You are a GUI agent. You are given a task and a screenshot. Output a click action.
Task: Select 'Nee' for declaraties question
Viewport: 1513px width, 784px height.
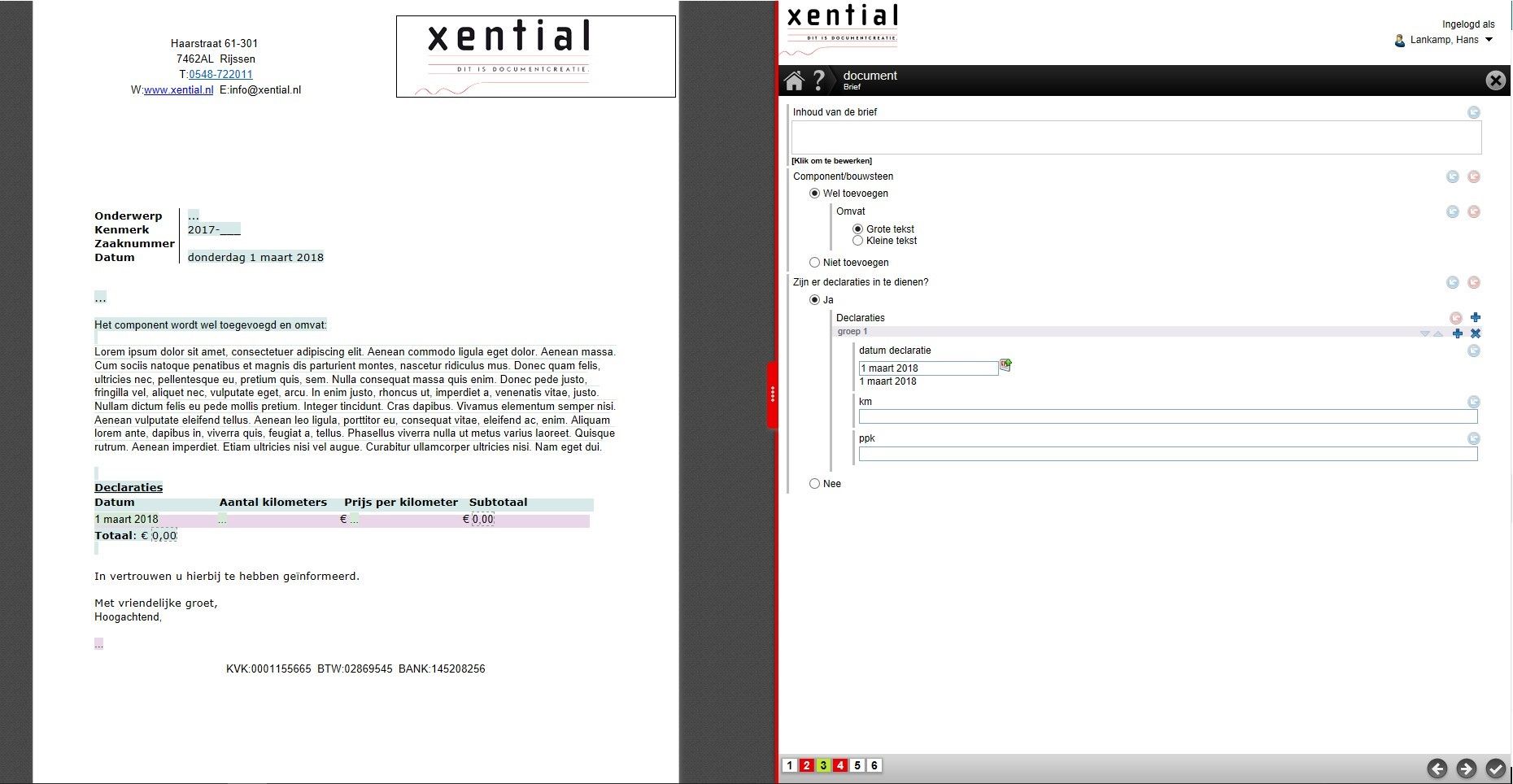pyautogui.click(x=814, y=484)
